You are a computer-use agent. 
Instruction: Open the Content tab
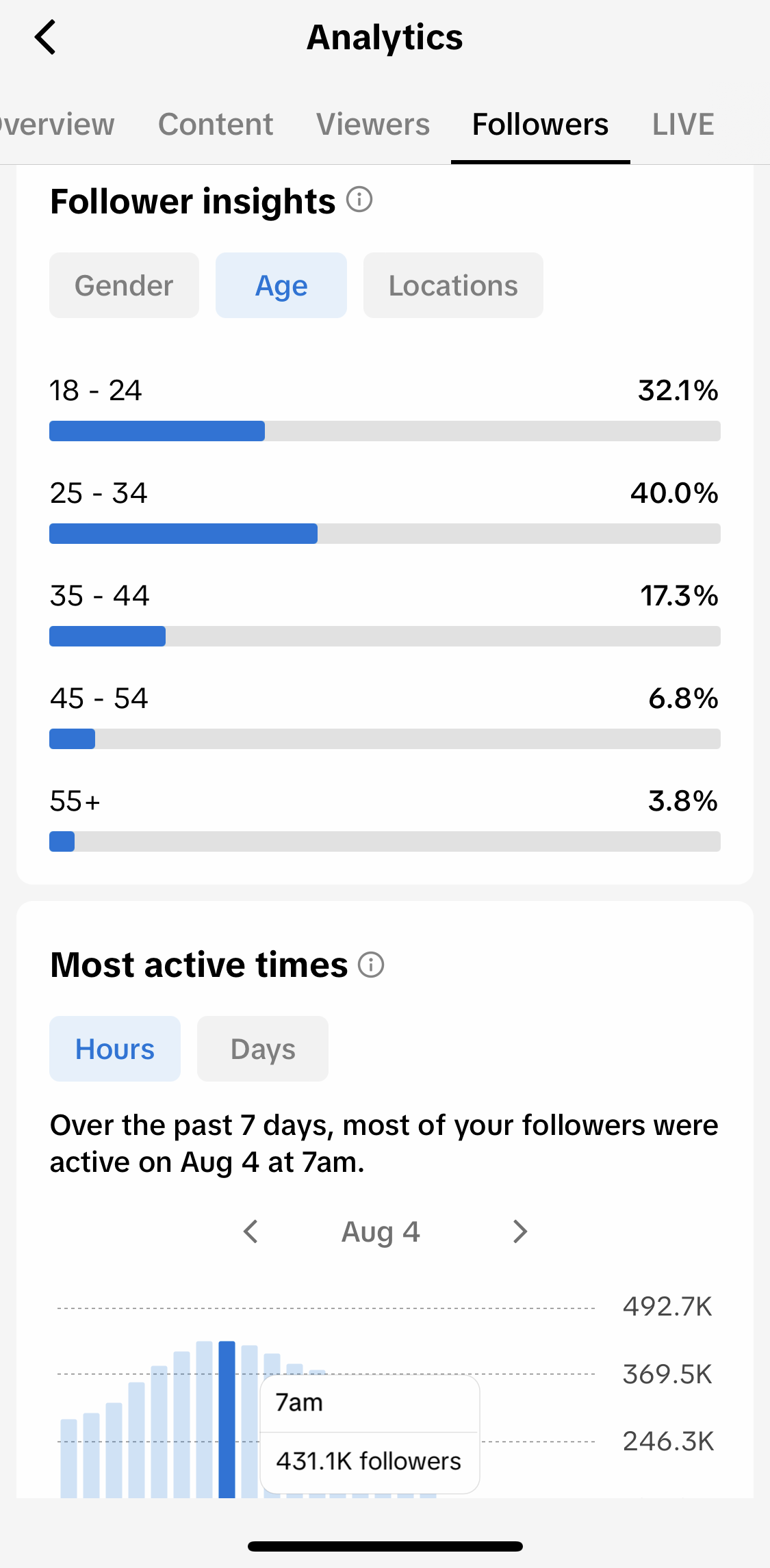[x=216, y=125]
